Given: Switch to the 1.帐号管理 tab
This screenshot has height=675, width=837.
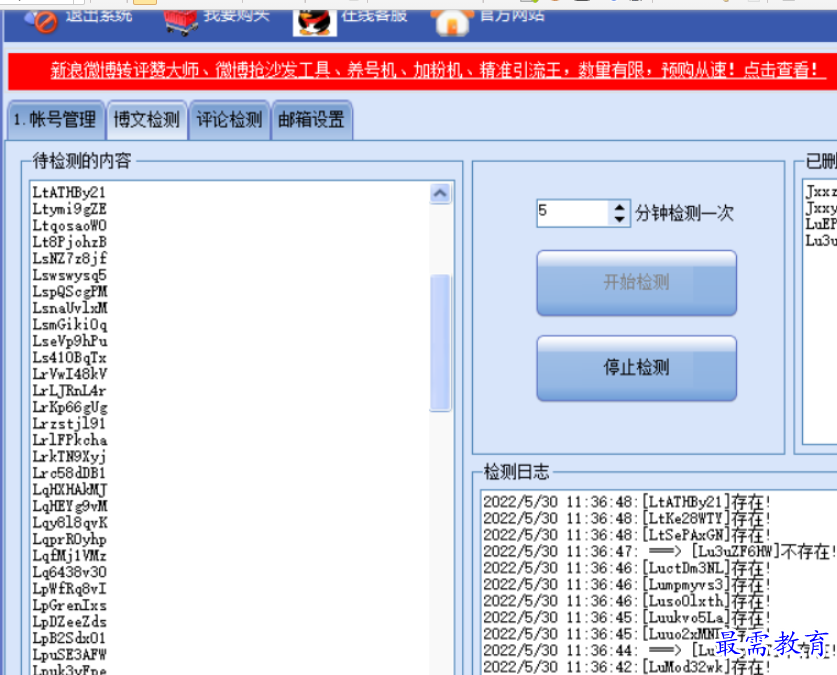Looking at the screenshot, I should (56, 120).
